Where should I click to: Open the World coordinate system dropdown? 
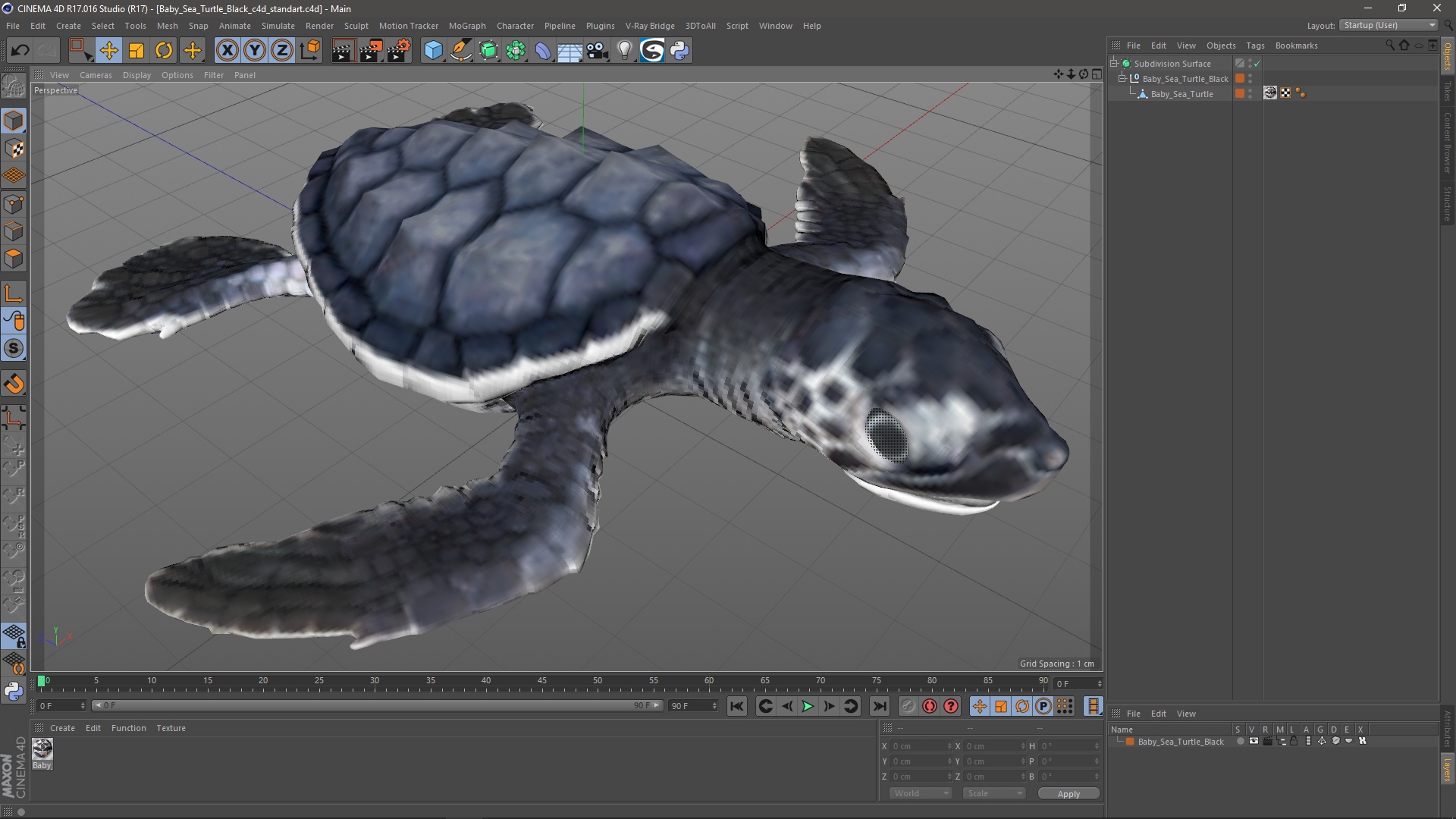click(921, 793)
